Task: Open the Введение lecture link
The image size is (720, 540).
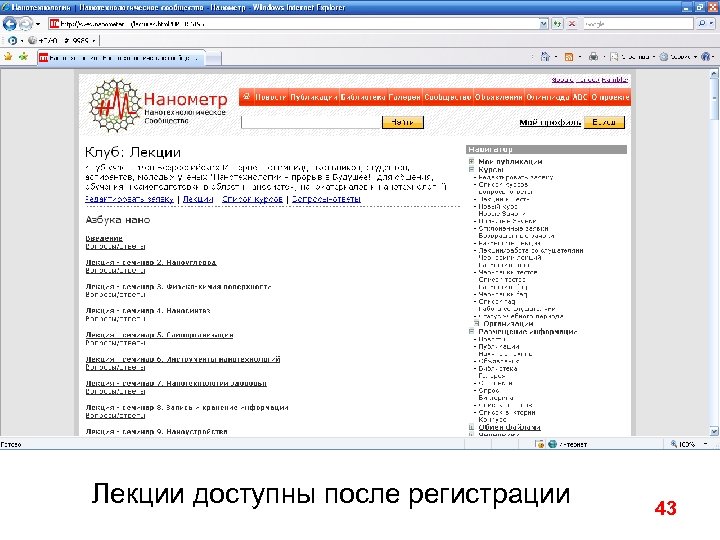Action: point(104,238)
